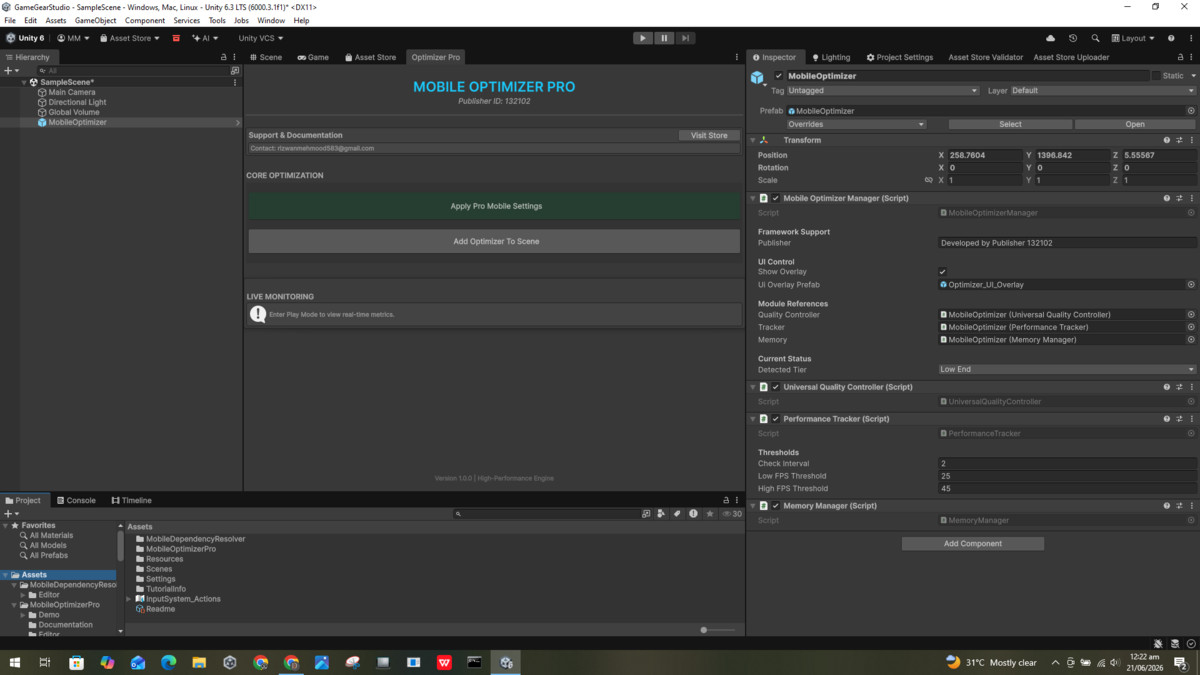This screenshot has height=675, width=1200.
Task: Open Transform component help icon
Action: coord(1166,140)
